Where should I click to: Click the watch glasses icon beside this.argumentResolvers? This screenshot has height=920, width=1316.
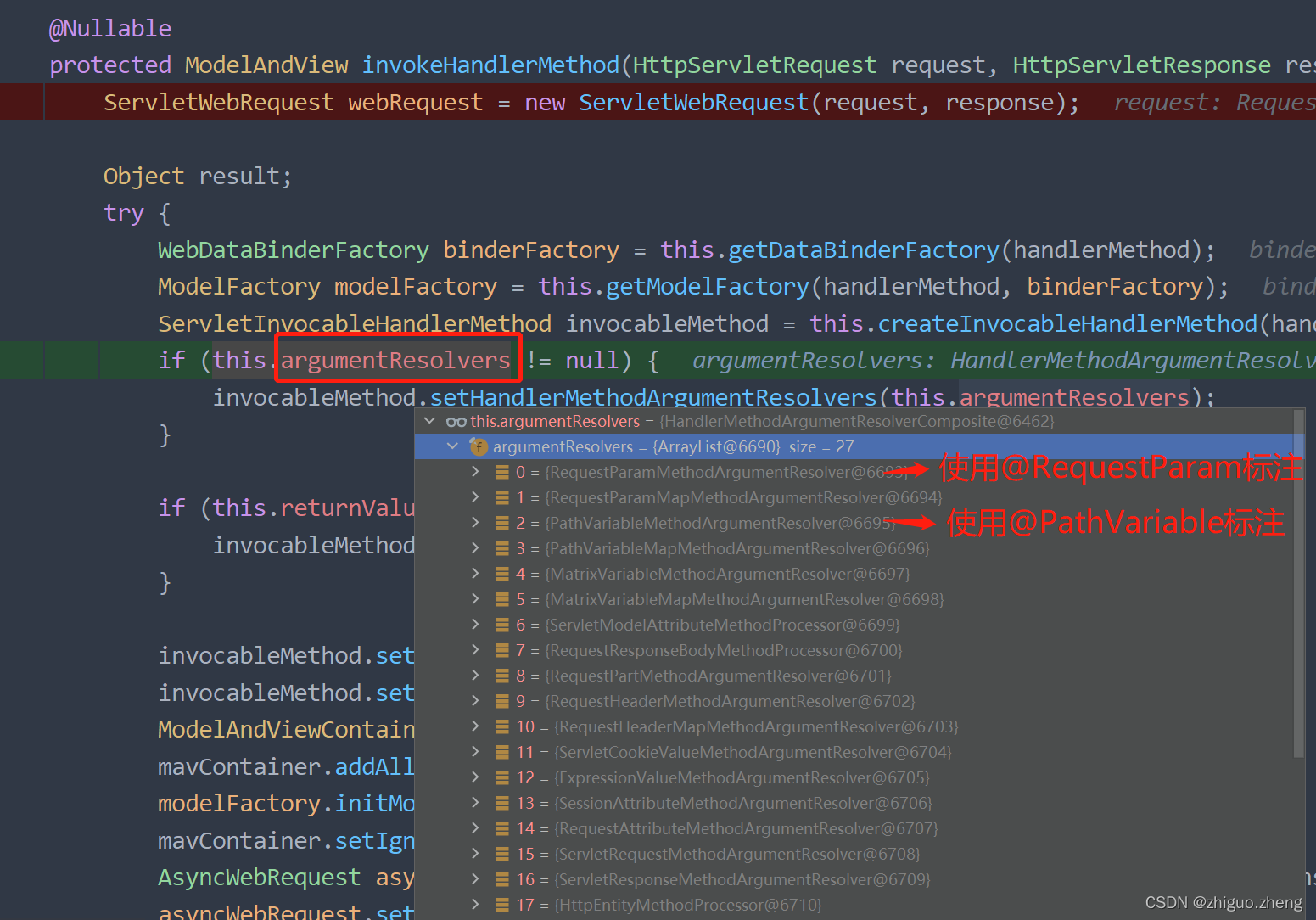click(x=456, y=422)
